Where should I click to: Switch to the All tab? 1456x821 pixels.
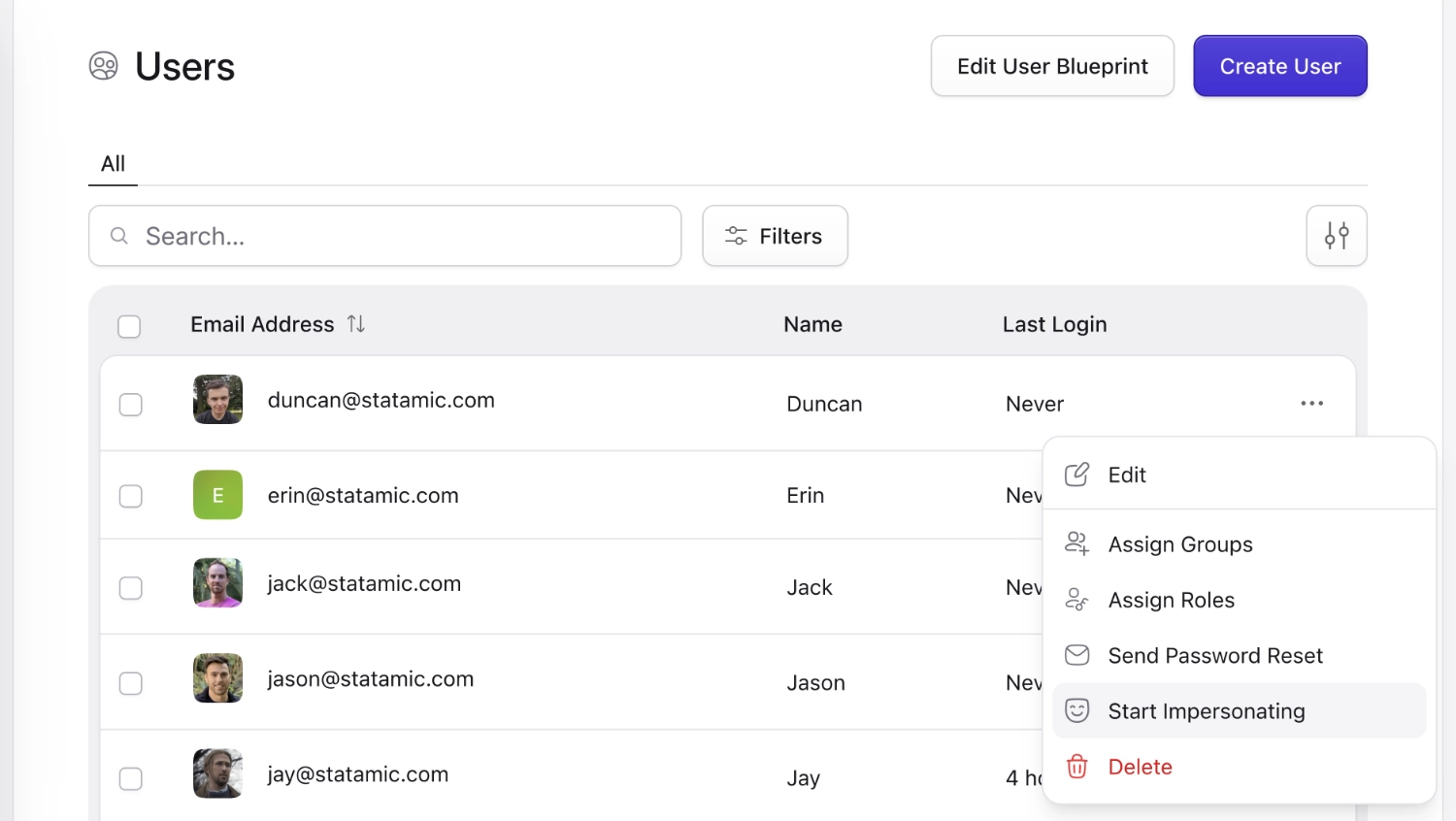(113, 163)
